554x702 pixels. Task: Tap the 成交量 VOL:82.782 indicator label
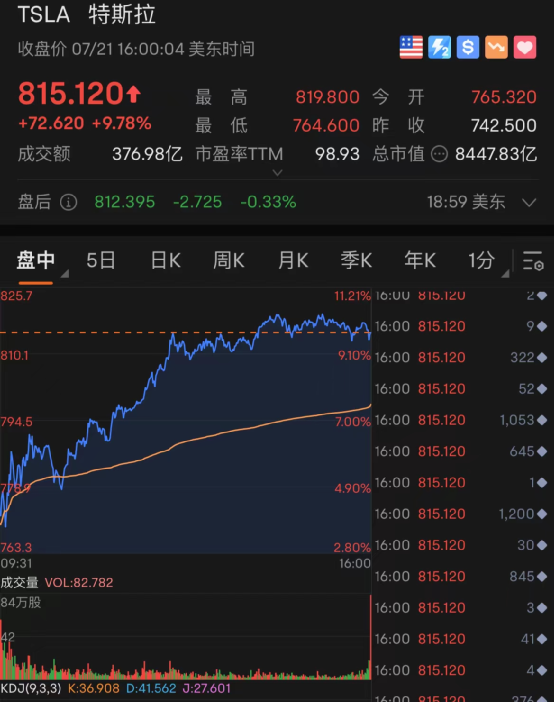click(57, 583)
